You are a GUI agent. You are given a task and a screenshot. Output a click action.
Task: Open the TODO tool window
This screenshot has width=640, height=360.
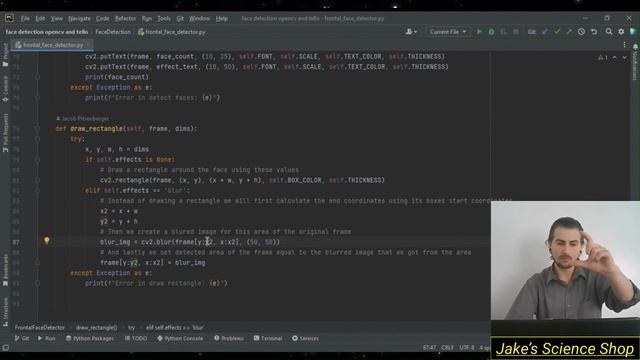click(136, 338)
